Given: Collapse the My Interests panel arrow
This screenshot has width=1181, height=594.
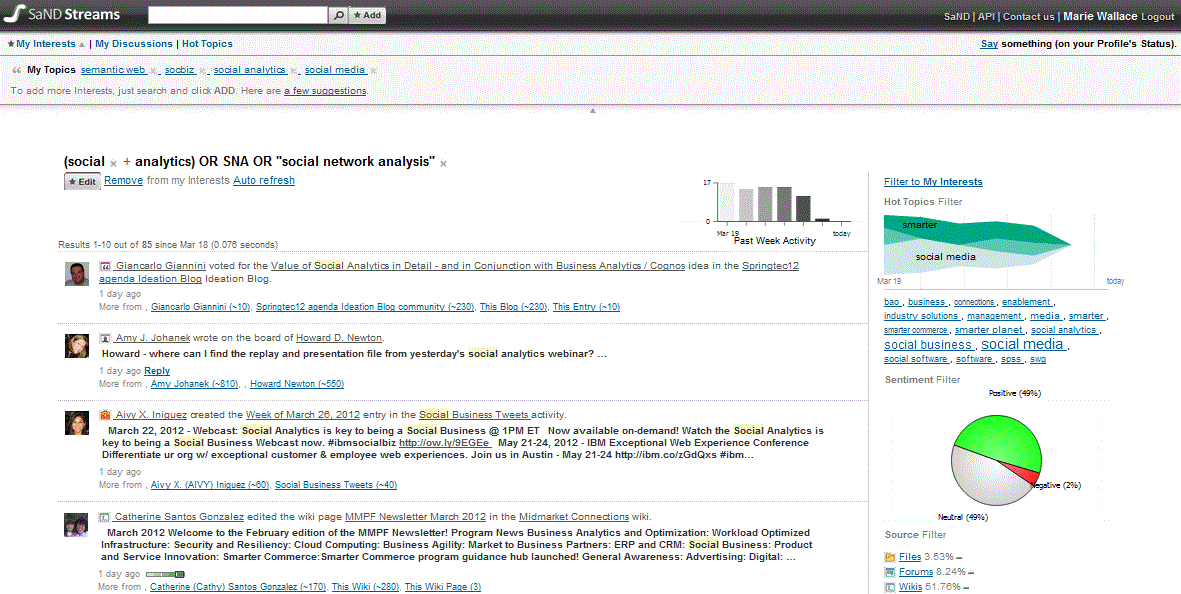Looking at the screenshot, I should 82,45.
